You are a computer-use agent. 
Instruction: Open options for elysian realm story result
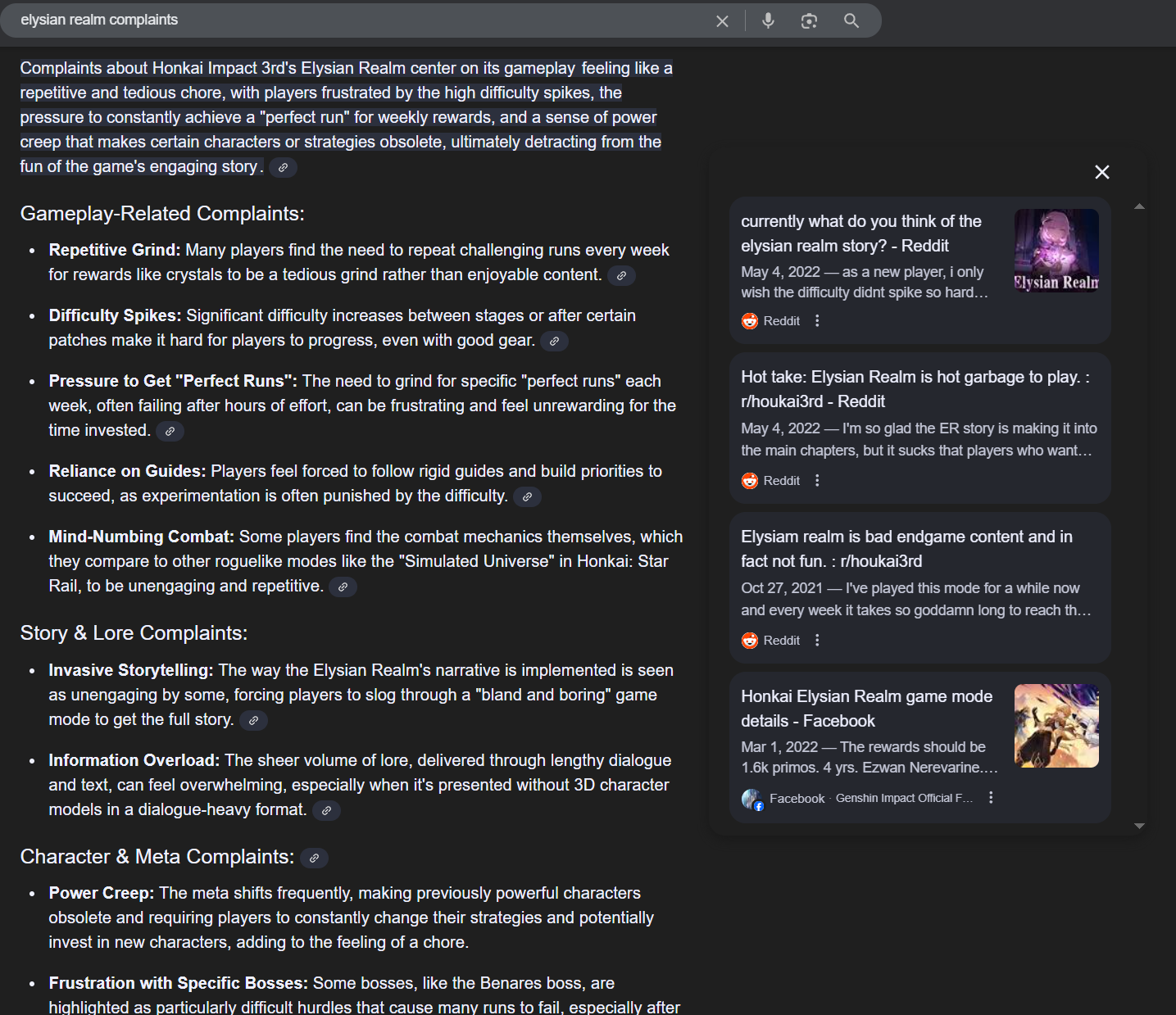pyautogui.click(x=817, y=321)
